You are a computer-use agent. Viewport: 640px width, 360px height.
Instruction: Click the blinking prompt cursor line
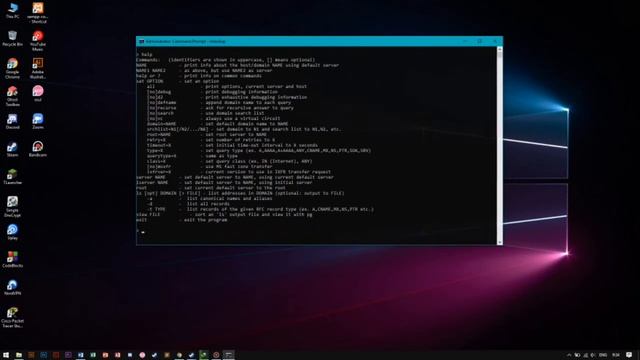(141, 231)
